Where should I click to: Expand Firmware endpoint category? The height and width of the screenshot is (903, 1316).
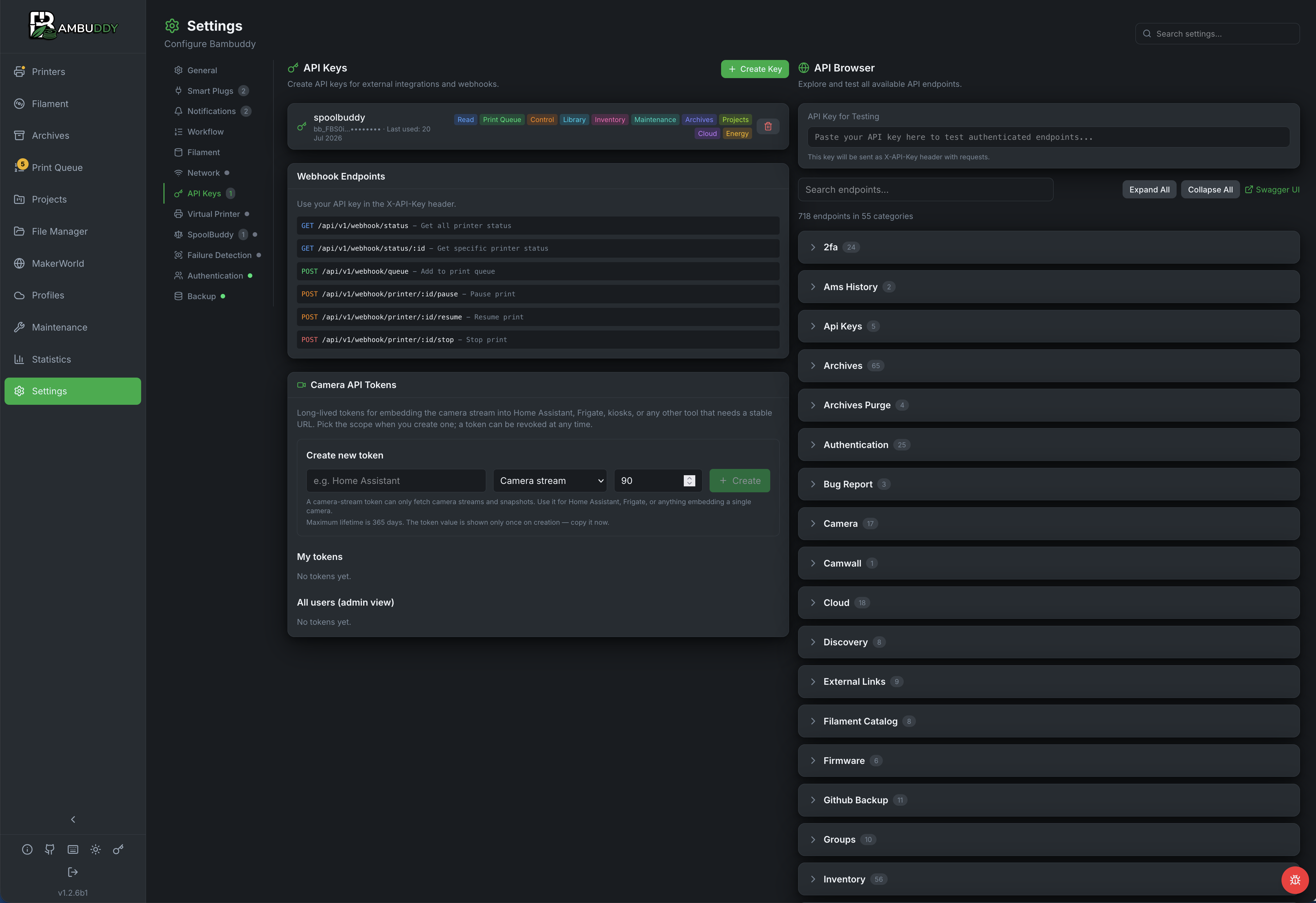click(x=1049, y=761)
